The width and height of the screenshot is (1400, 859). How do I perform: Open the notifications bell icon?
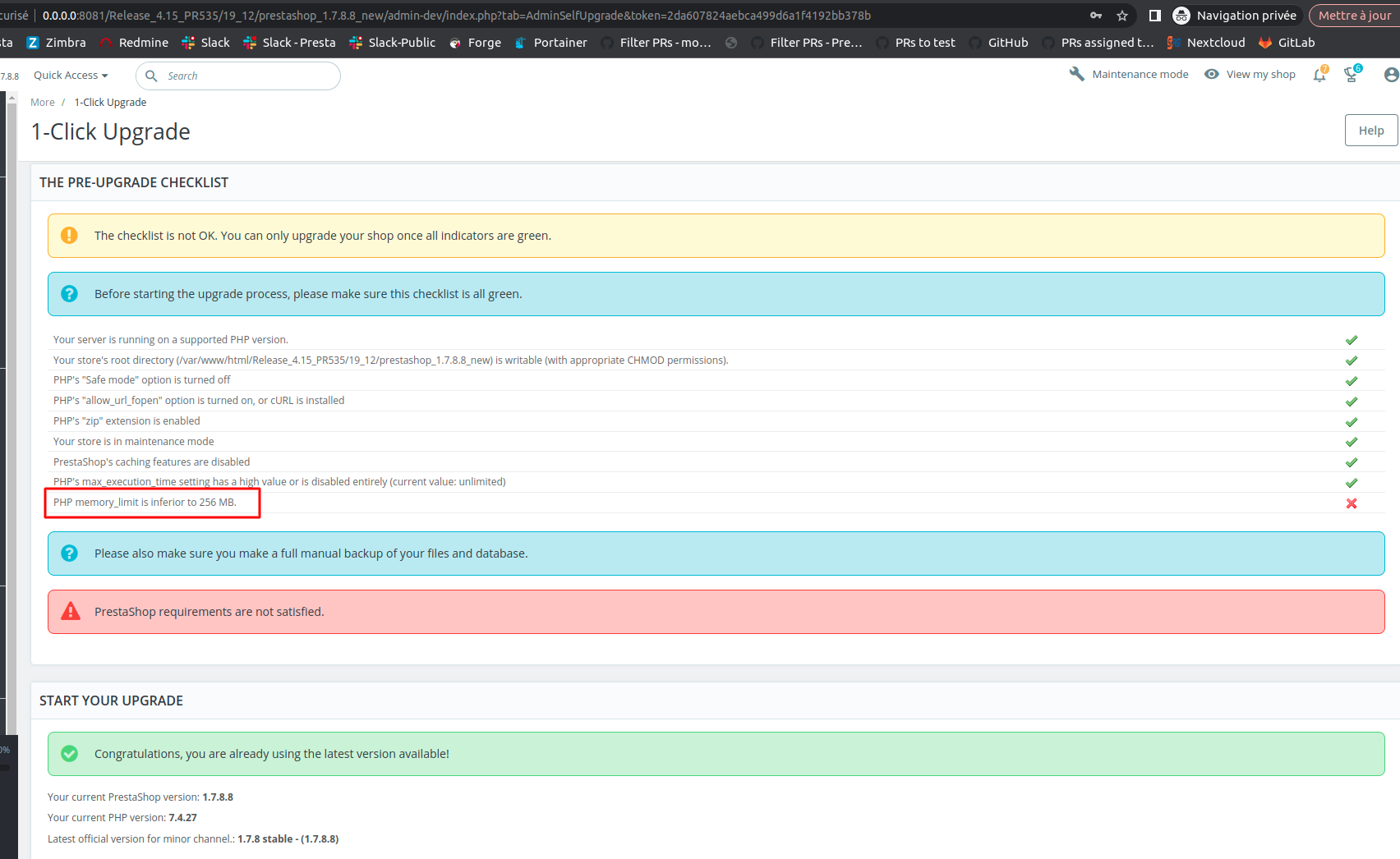[x=1319, y=75]
